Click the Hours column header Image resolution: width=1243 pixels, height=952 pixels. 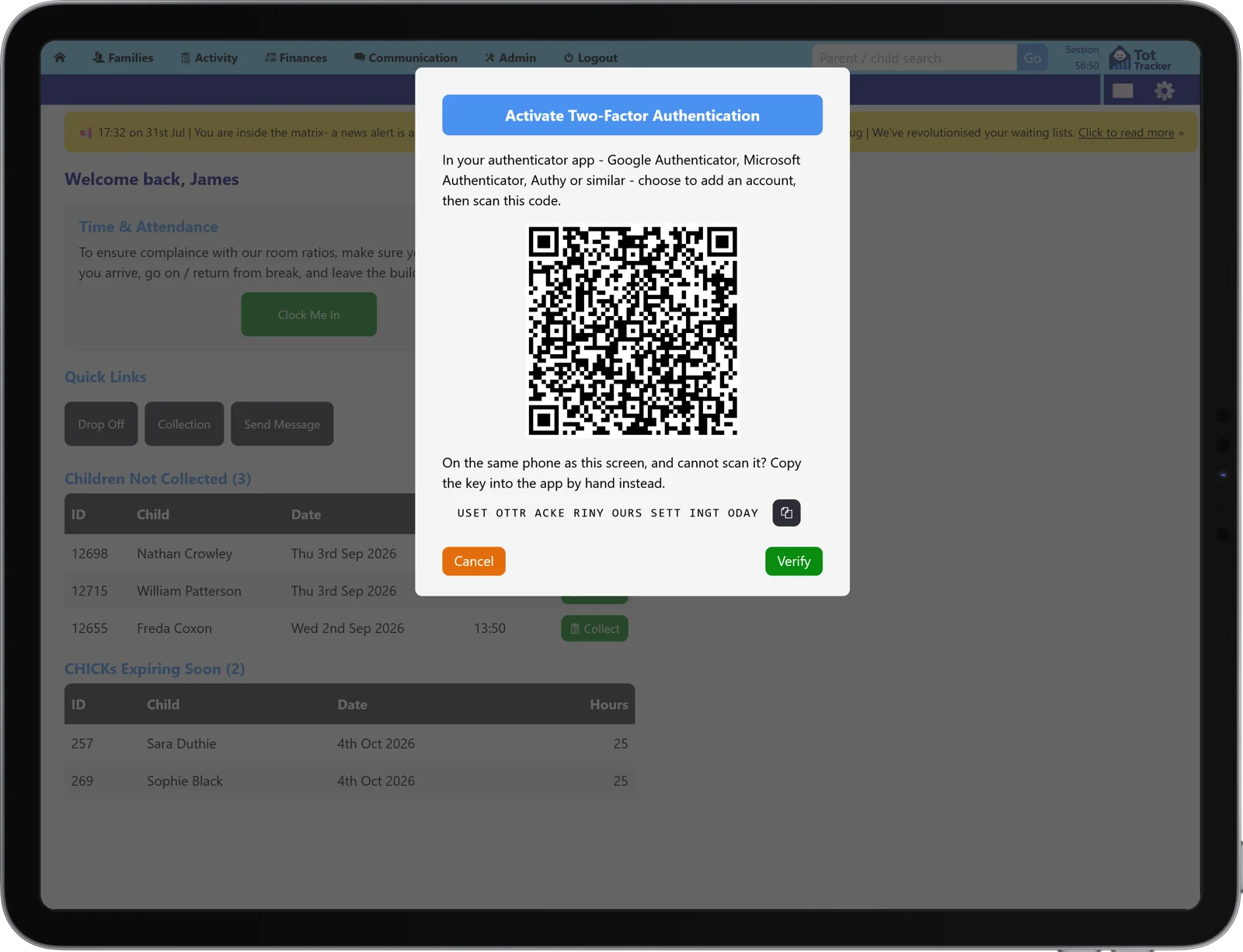pyautogui.click(x=608, y=704)
